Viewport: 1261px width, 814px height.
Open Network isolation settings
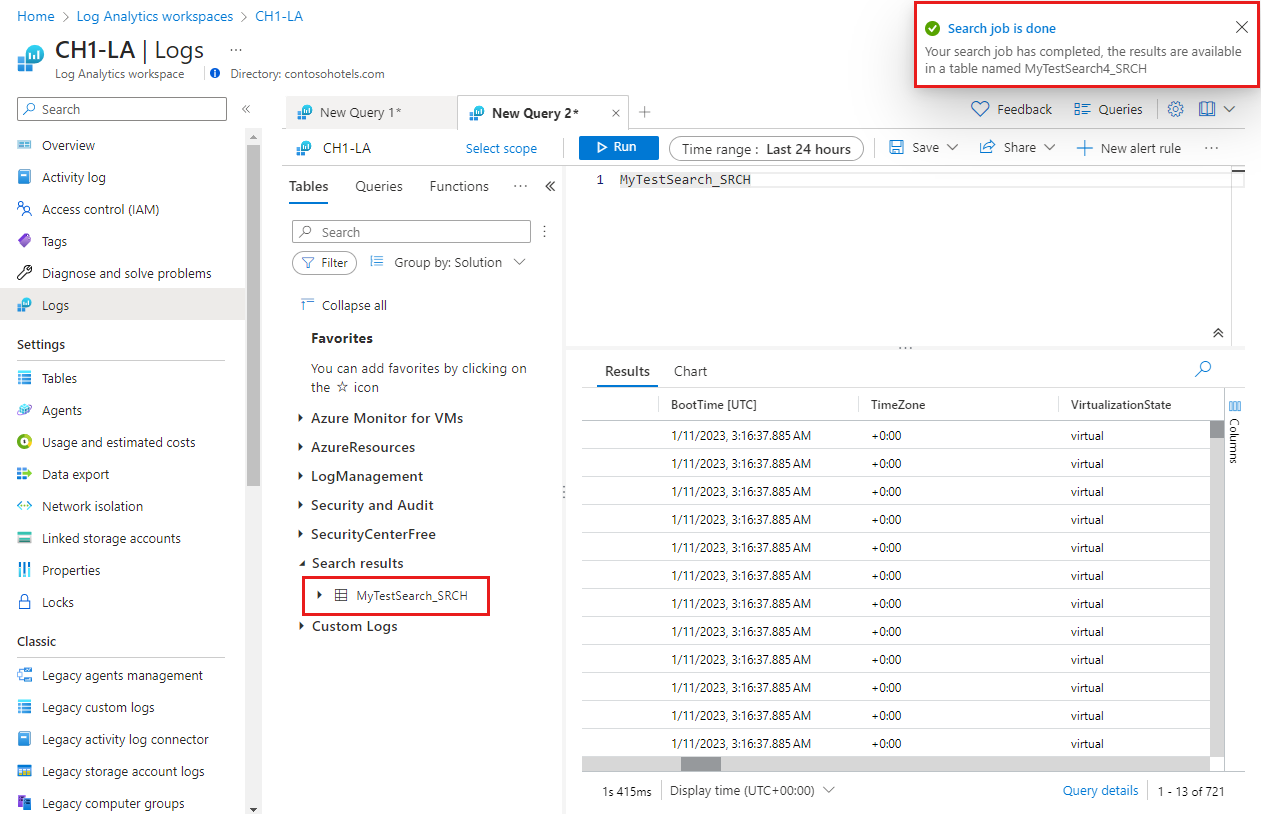pyautogui.click(x=92, y=506)
